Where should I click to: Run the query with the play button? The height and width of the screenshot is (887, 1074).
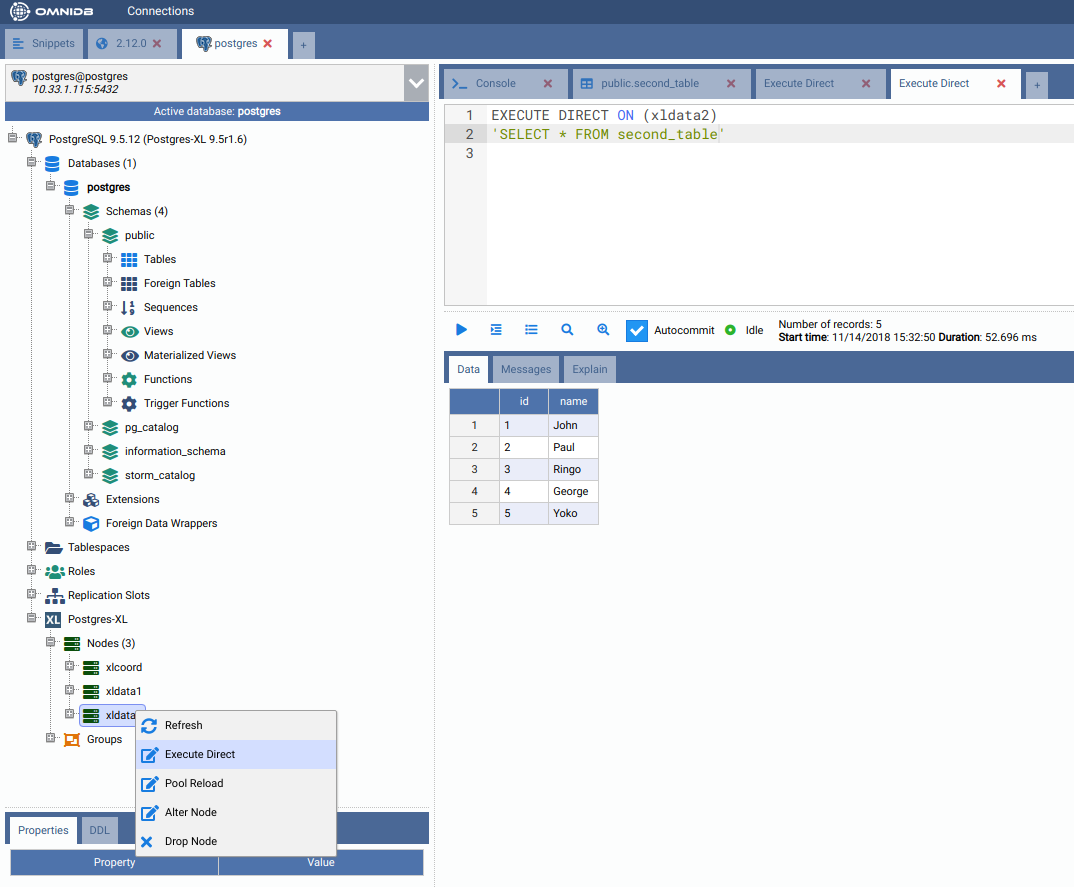tap(461, 330)
